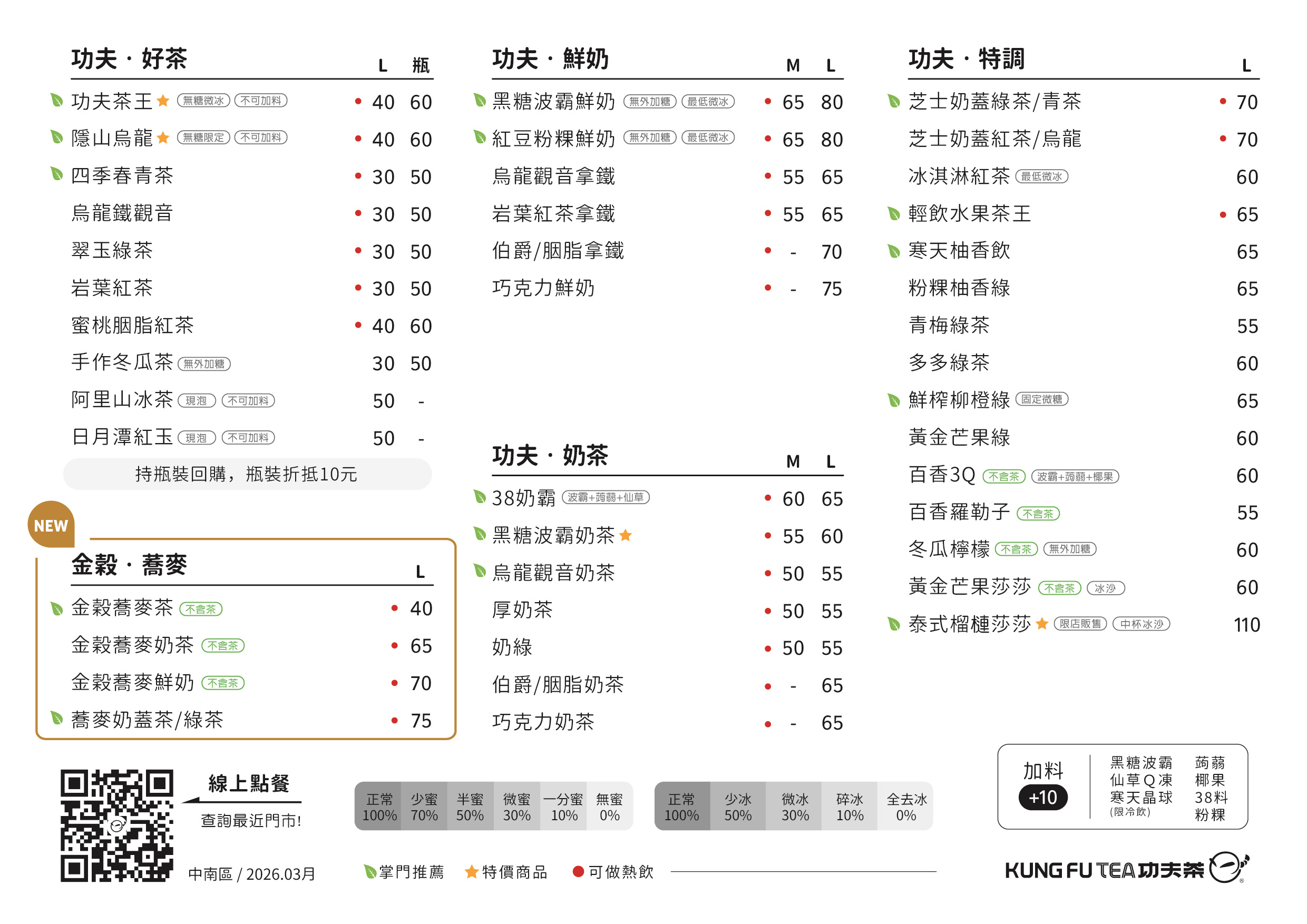Image resolution: width=1307 pixels, height=924 pixels.
Task: Select the 微冰 30% ice level
Action: click(795, 807)
